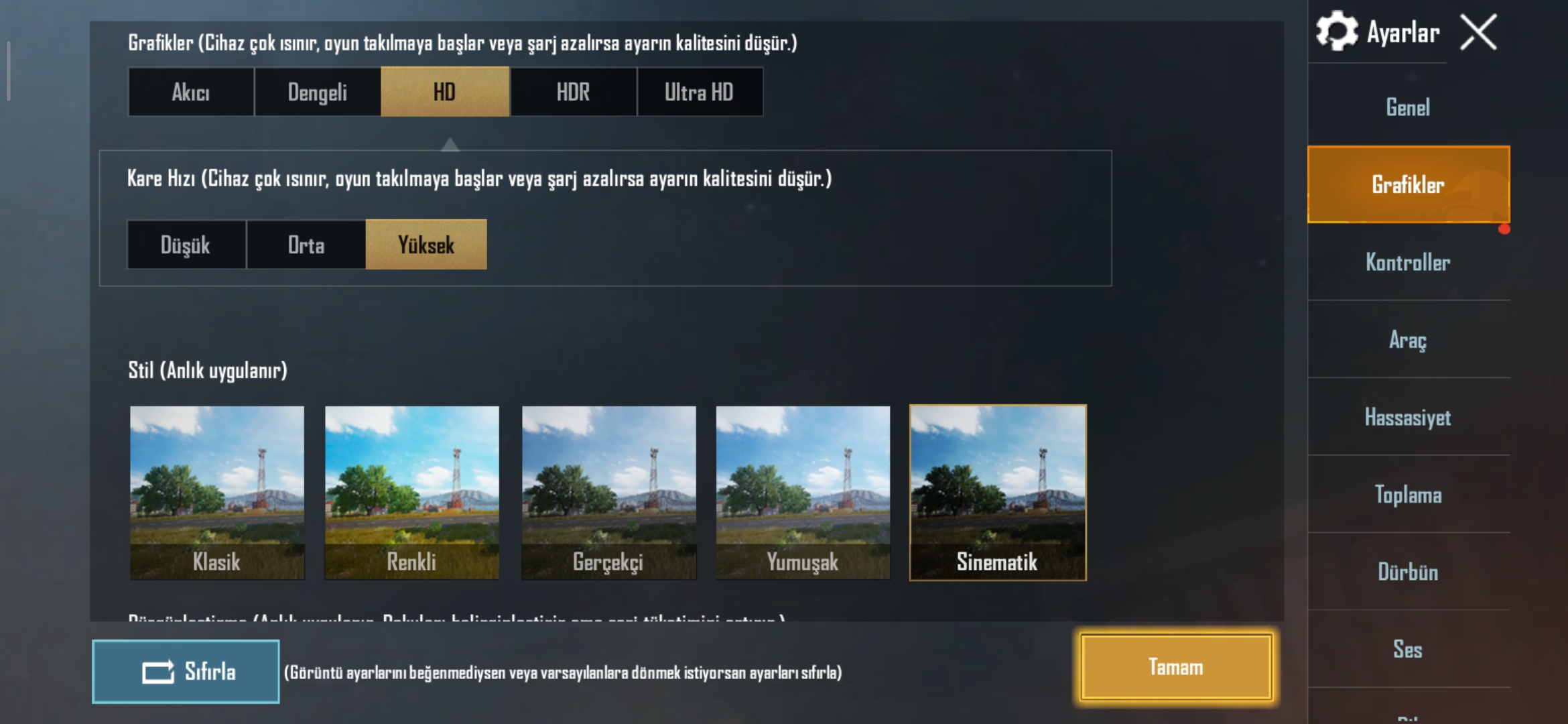Pick the Klasik style thumbnail

point(217,493)
